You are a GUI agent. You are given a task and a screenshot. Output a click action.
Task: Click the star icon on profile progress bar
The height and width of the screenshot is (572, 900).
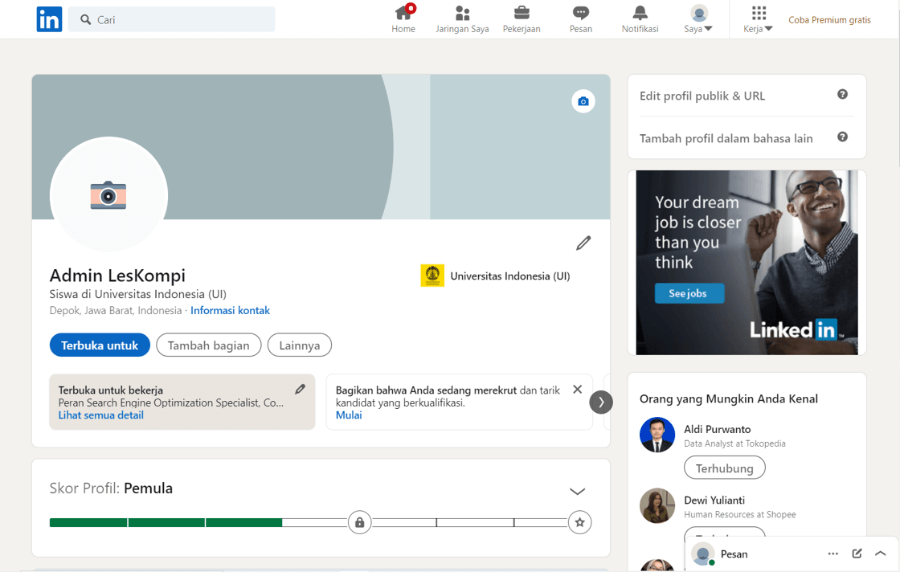580,523
